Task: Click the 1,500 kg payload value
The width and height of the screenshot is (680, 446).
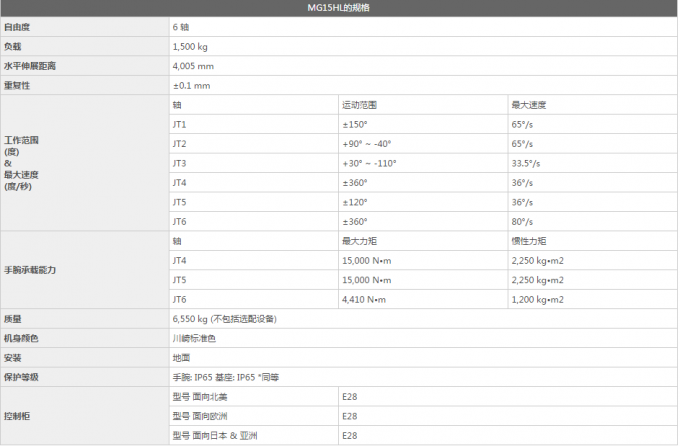Action: 190,47
